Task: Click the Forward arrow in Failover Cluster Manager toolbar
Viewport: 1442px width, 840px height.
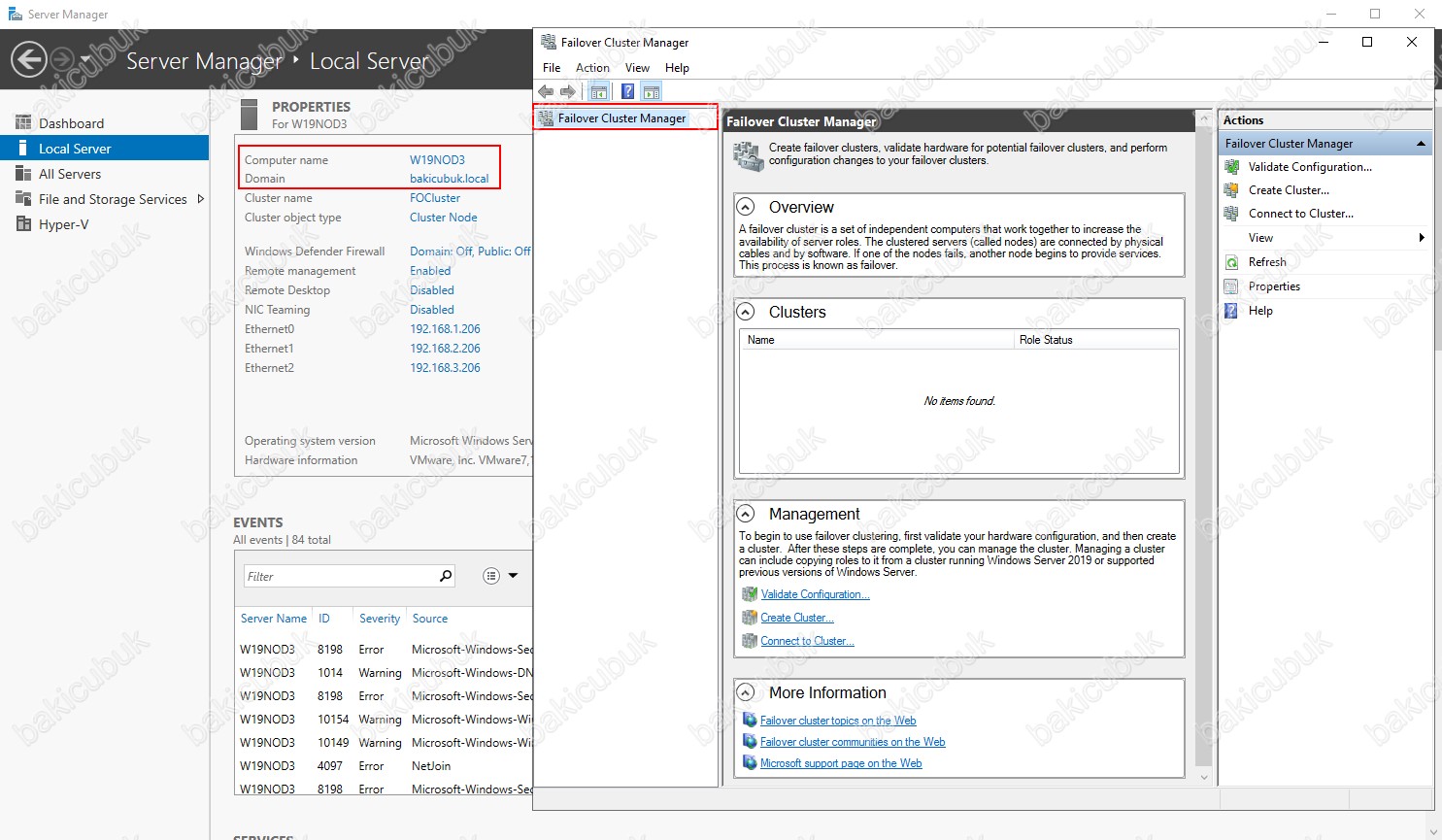Action: click(x=568, y=91)
